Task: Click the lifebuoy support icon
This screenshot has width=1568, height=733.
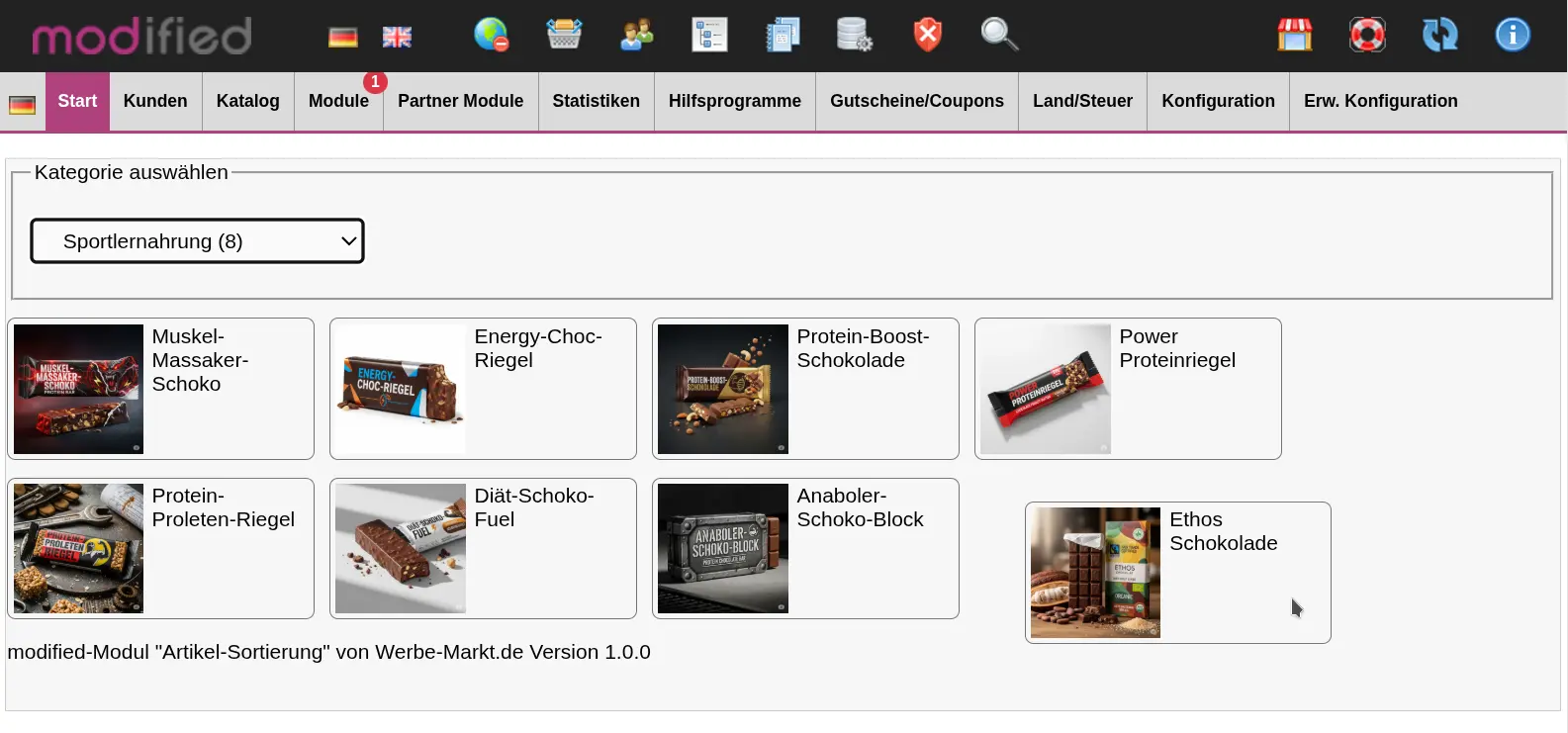Action: tap(1367, 35)
